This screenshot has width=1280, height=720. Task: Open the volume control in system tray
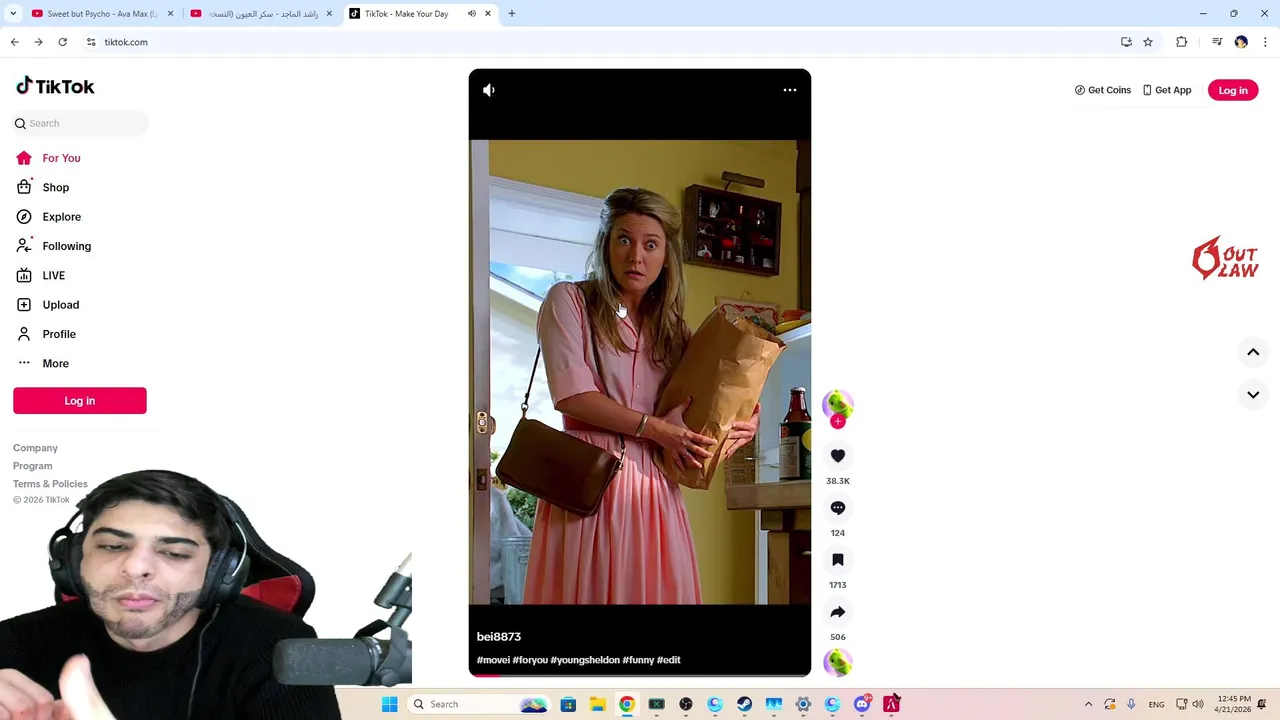click(x=1198, y=704)
